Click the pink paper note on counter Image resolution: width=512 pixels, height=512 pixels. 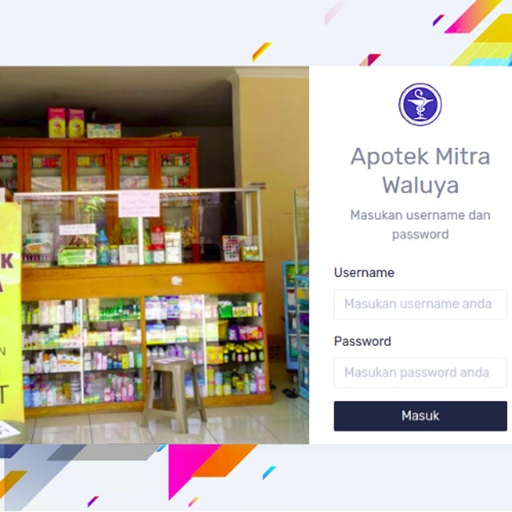(139, 203)
